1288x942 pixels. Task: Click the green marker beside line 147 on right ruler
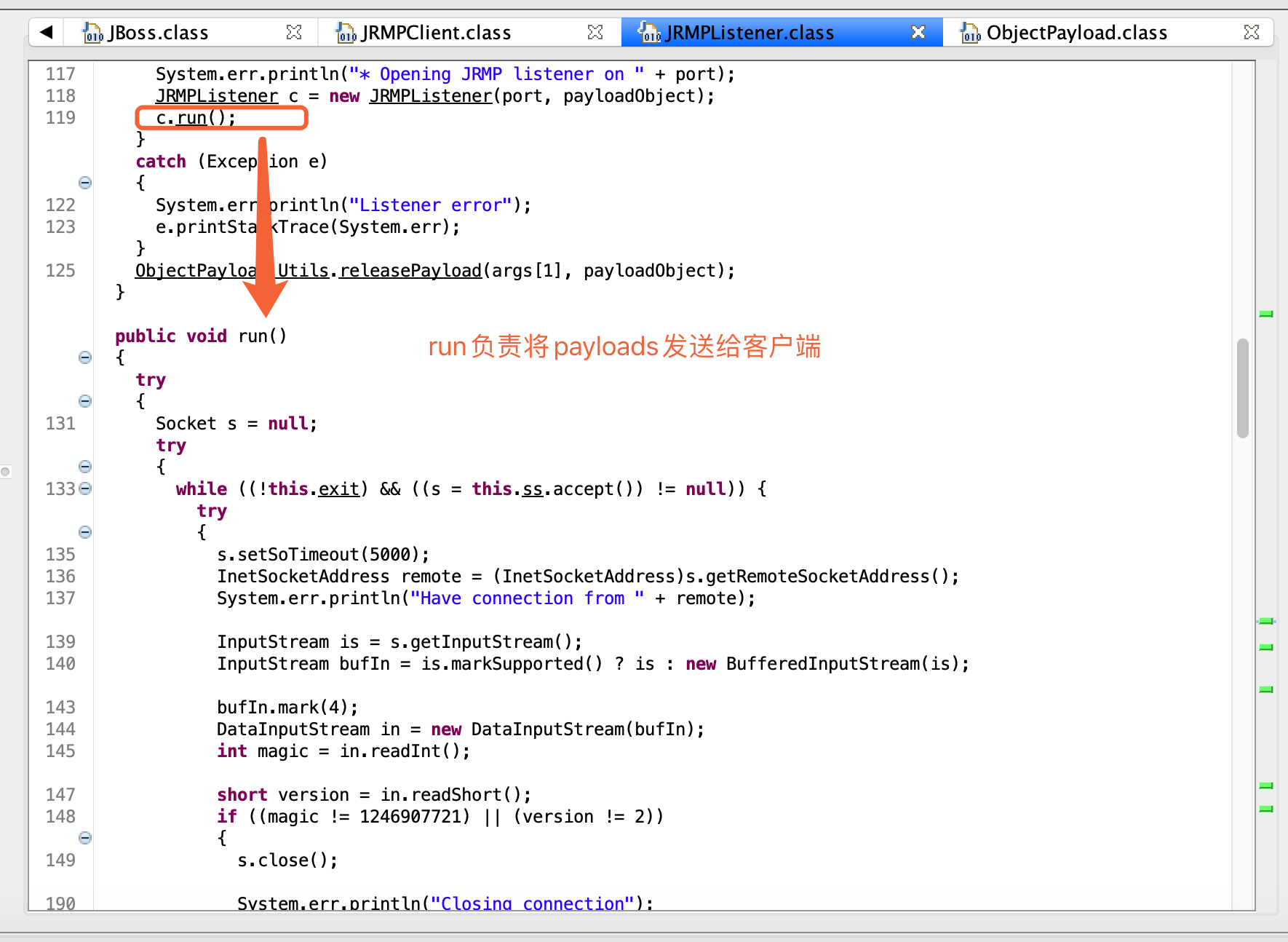pos(1265,785)
